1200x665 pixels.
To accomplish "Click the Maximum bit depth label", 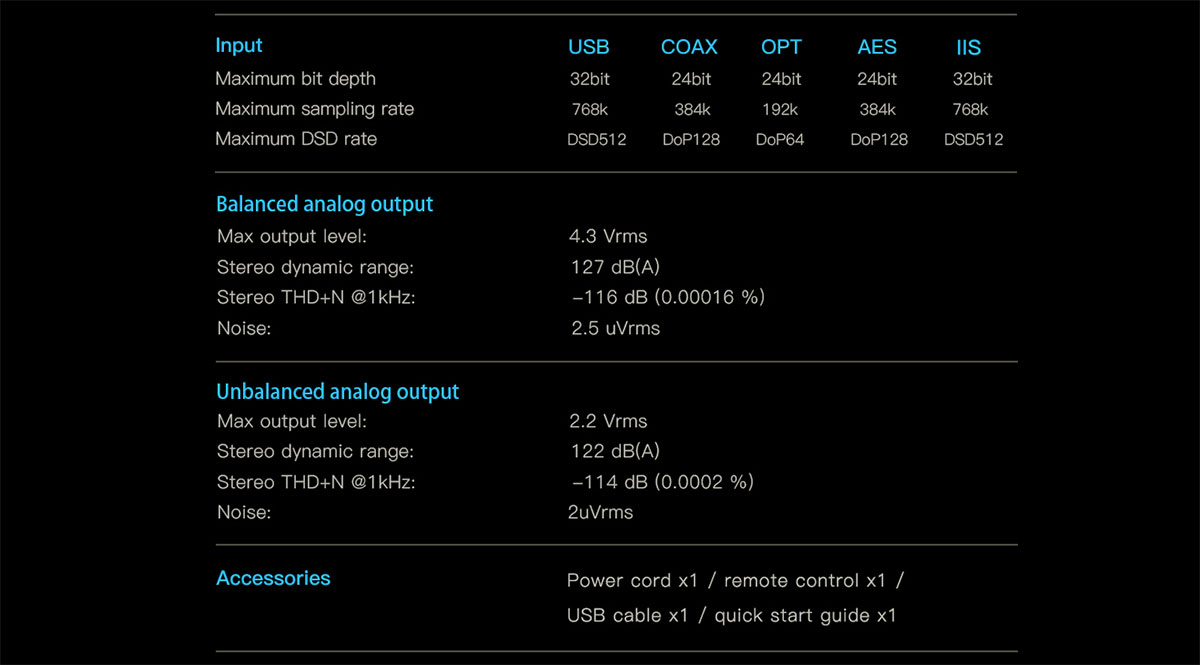I will point(296,79).
